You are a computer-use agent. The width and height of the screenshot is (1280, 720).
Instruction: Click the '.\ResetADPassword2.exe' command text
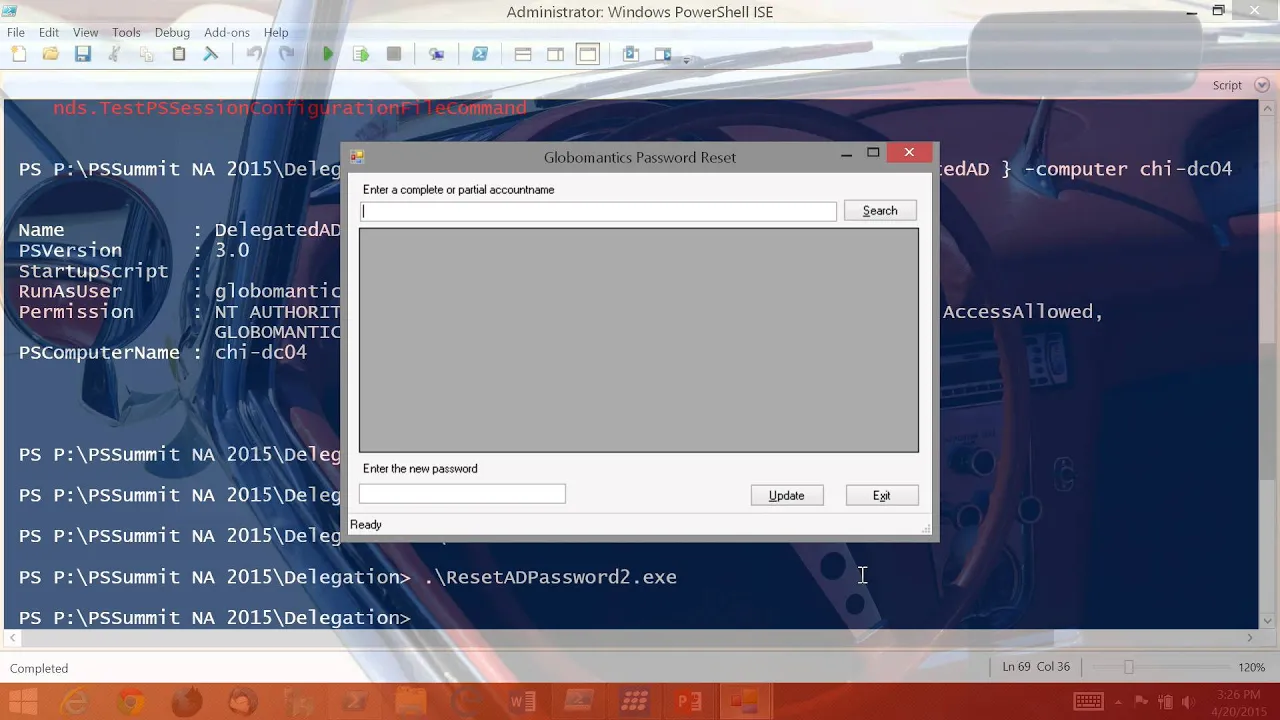(550, 577)
